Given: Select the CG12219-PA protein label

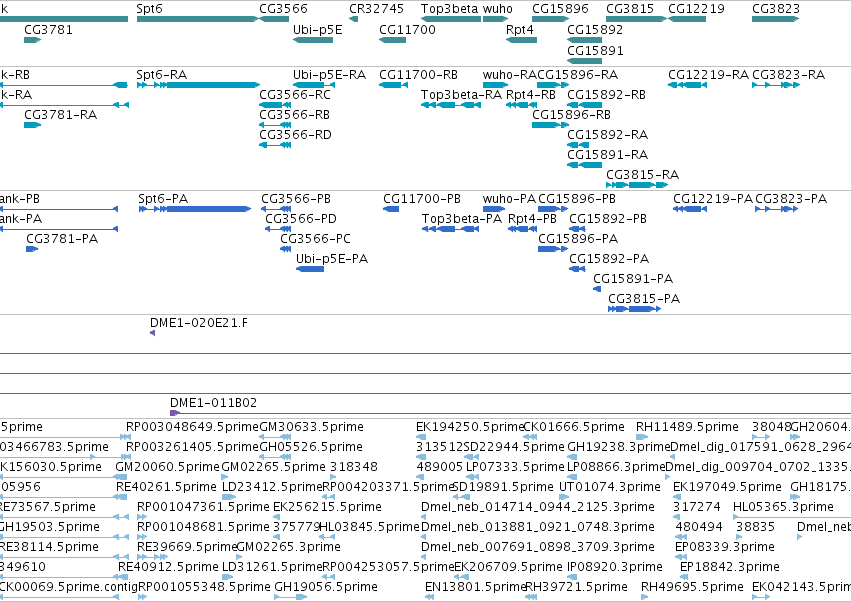Looking at the screenshot, I should coord(713,199).
